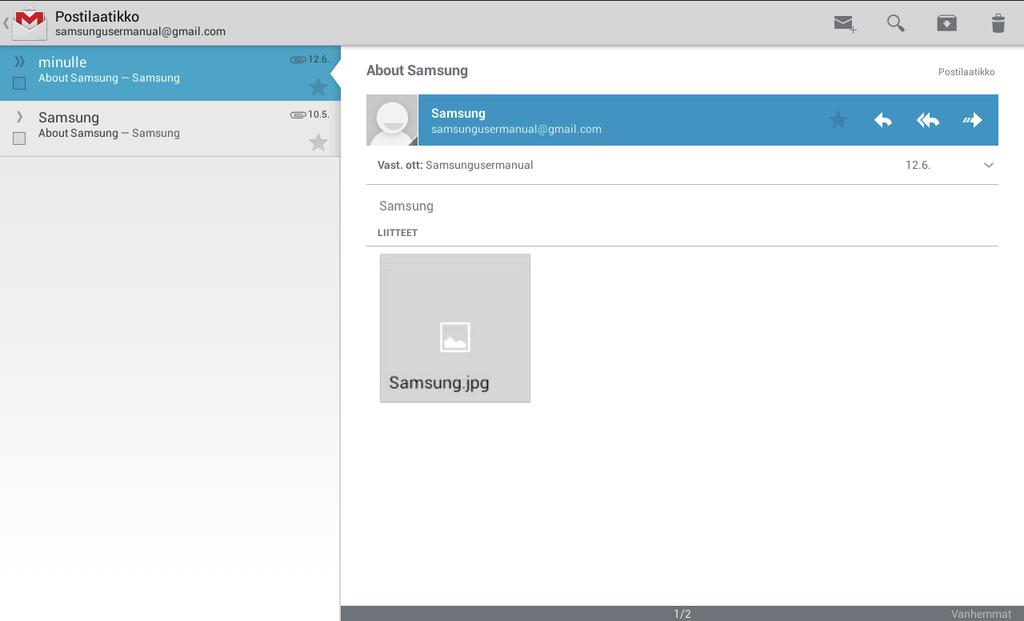This screenshot has height=621, width=1024.
Task: Click the LIITTEET attachments heading
Action: (x=397, y=232)
